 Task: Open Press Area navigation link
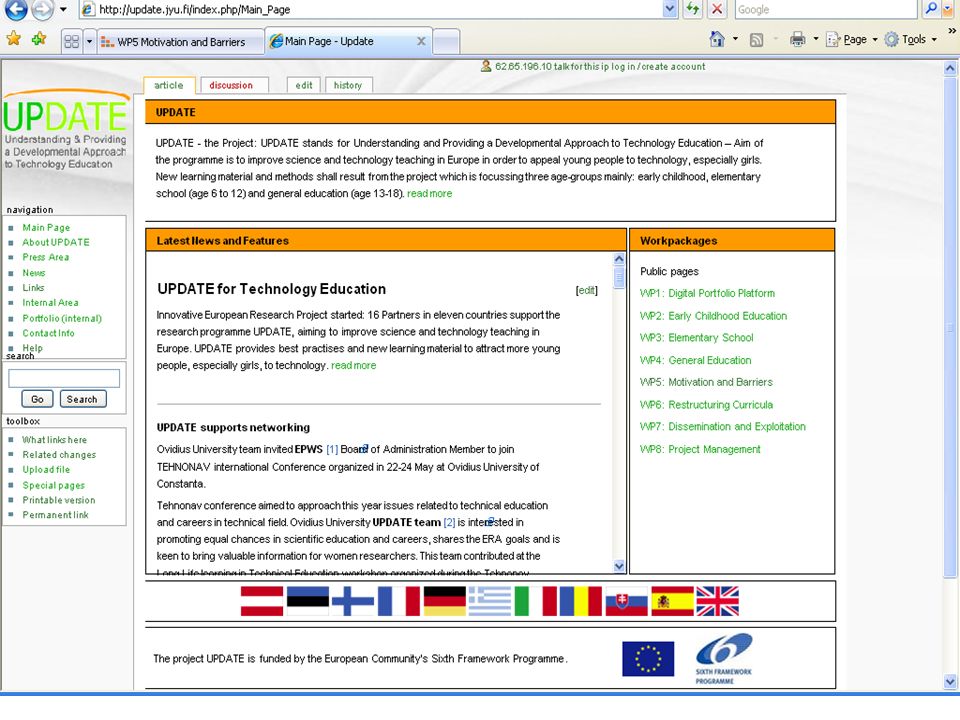46,257
